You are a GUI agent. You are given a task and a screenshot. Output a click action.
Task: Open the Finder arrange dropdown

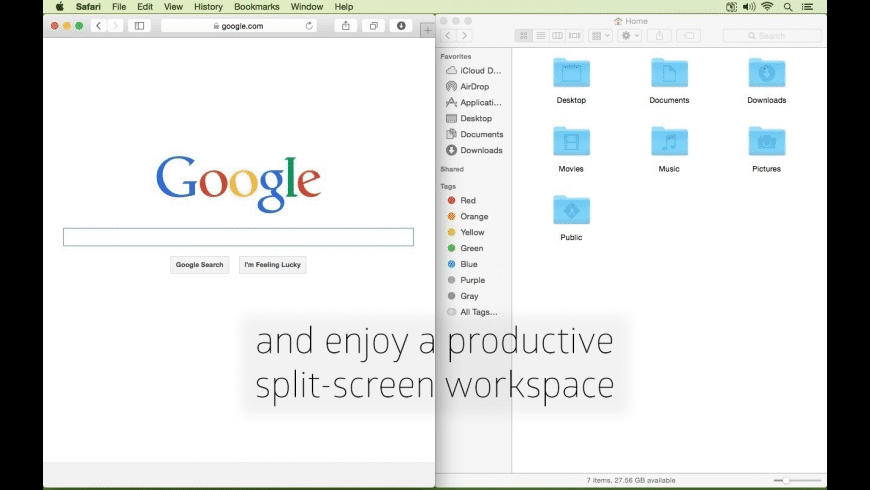(600, 36)
